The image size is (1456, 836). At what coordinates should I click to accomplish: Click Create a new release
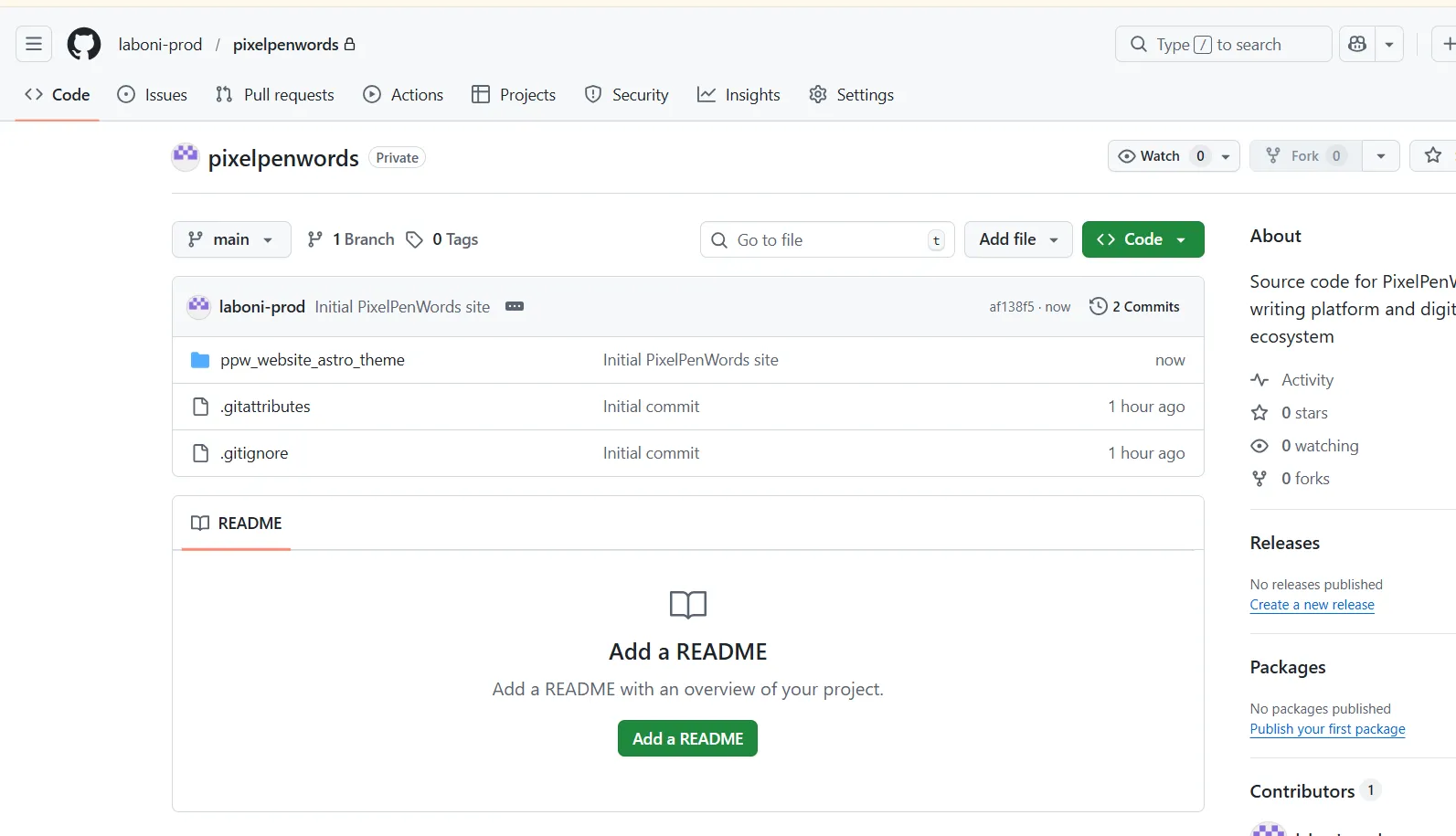1313,605
